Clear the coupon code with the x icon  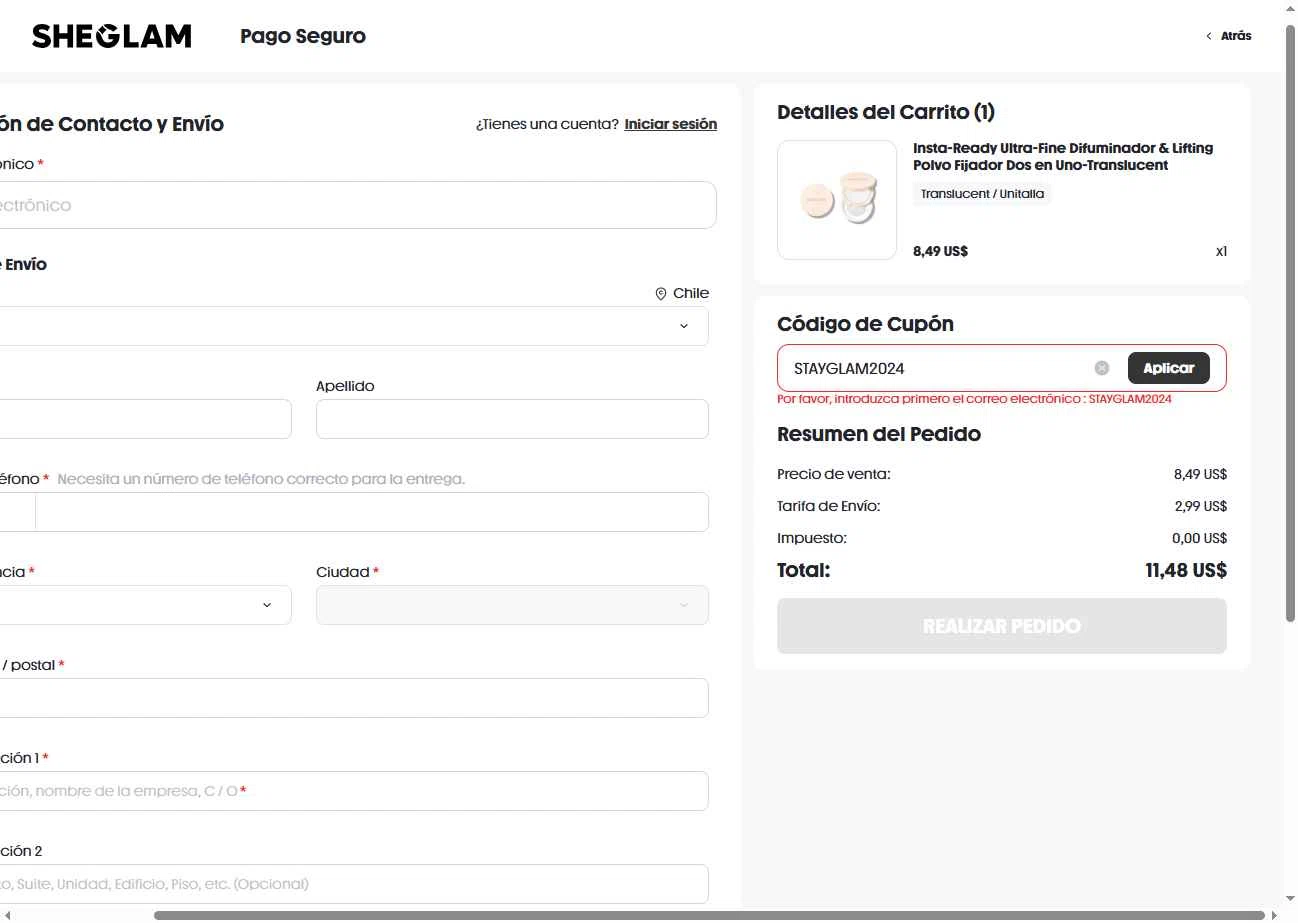click(1102, 368)
